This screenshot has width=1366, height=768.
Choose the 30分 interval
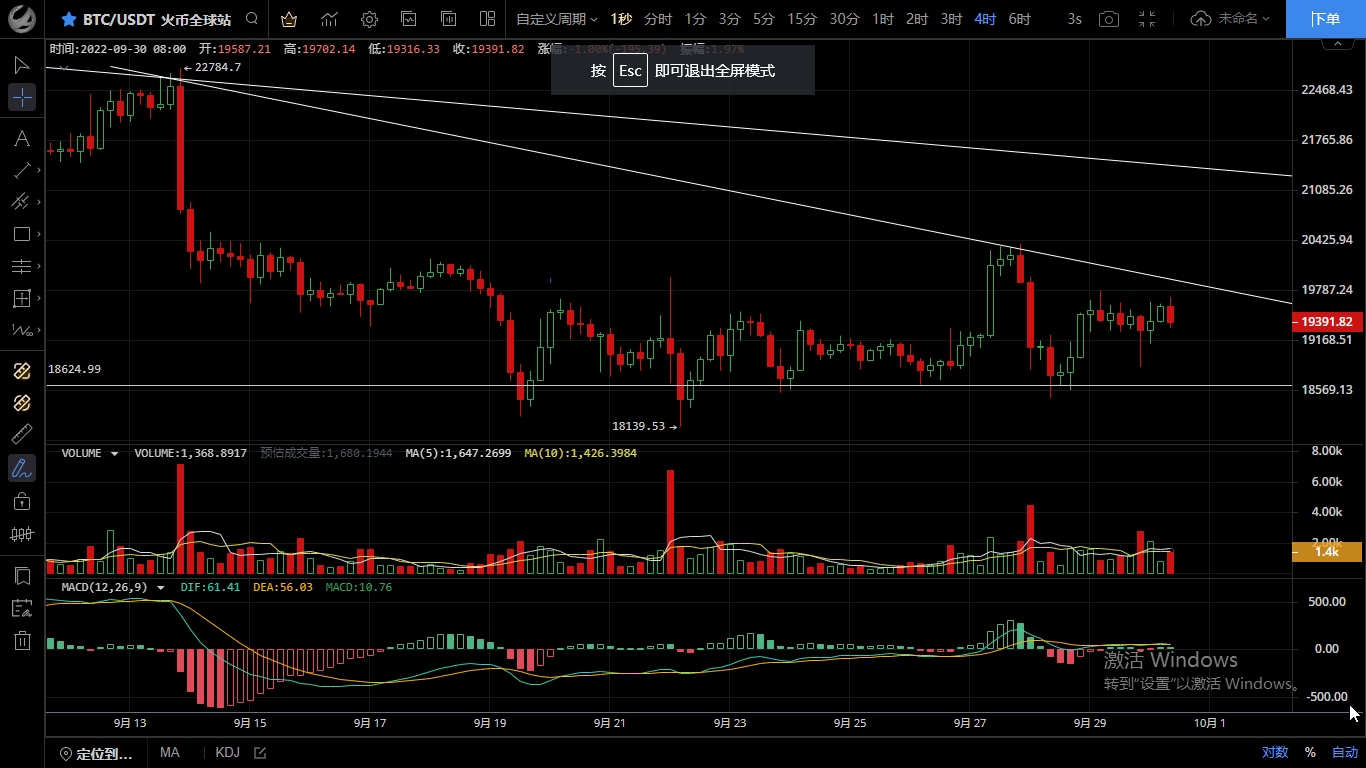[844, 19]
